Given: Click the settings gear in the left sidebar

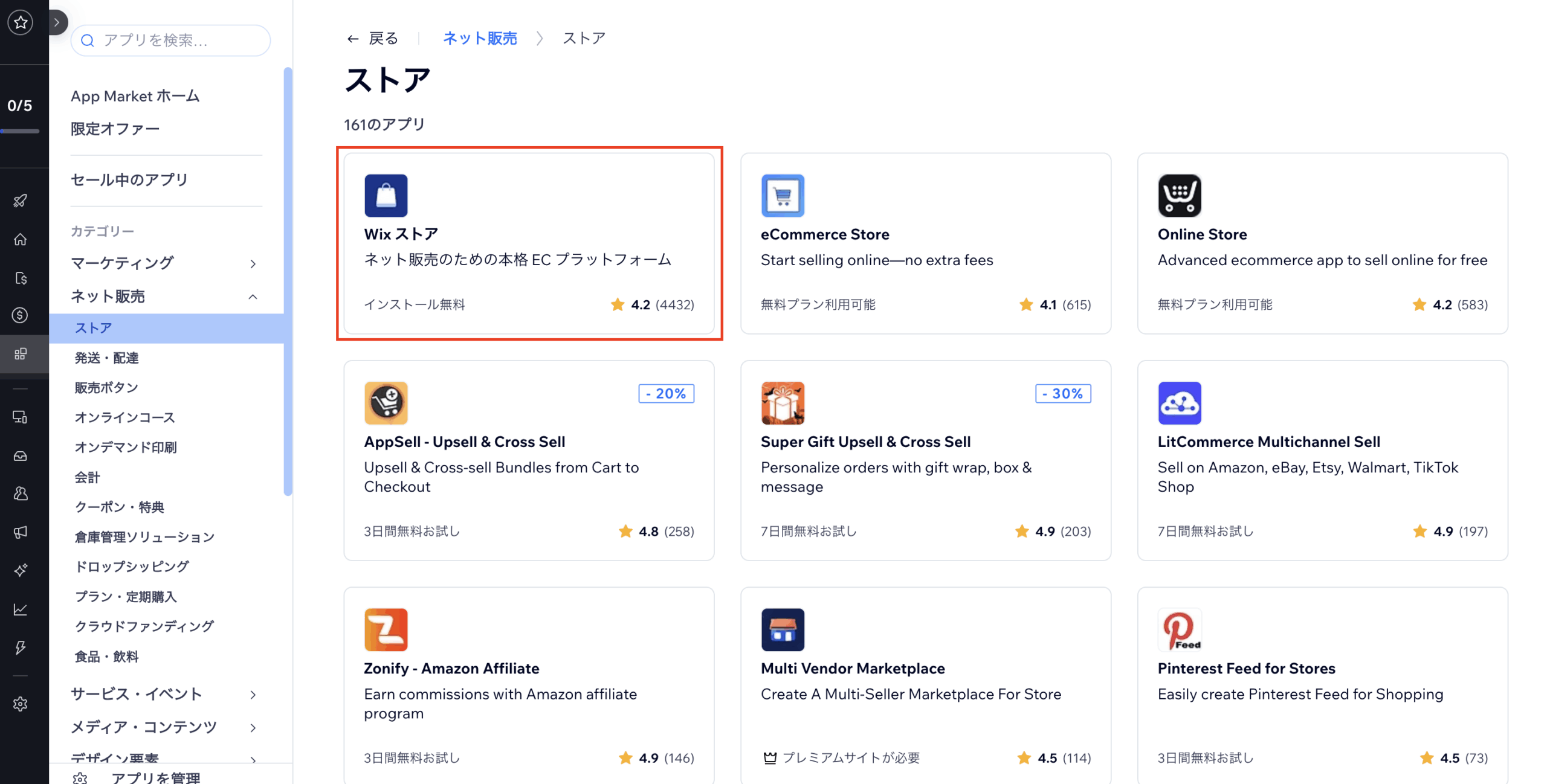Looking at the screenshot, I should pyautogui.click(x=21, y=704).
